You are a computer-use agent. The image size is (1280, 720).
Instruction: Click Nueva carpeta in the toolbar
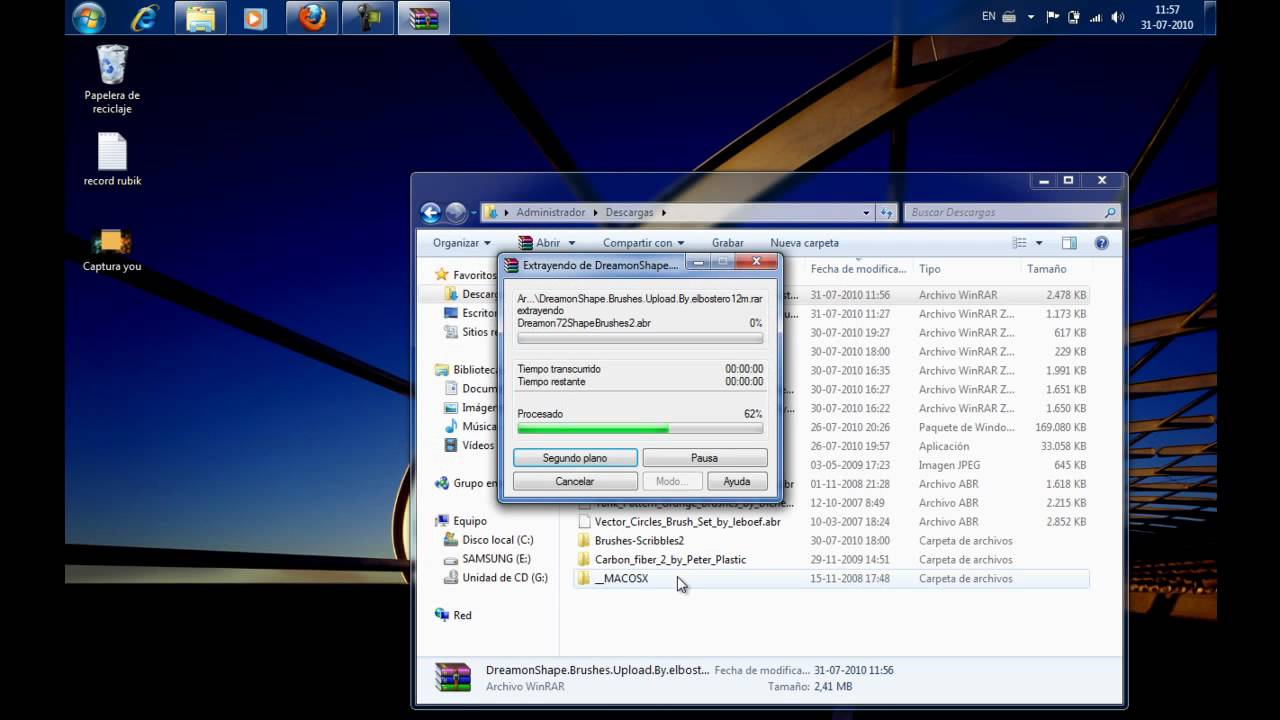pyautogui.click(x=804, y=243)
